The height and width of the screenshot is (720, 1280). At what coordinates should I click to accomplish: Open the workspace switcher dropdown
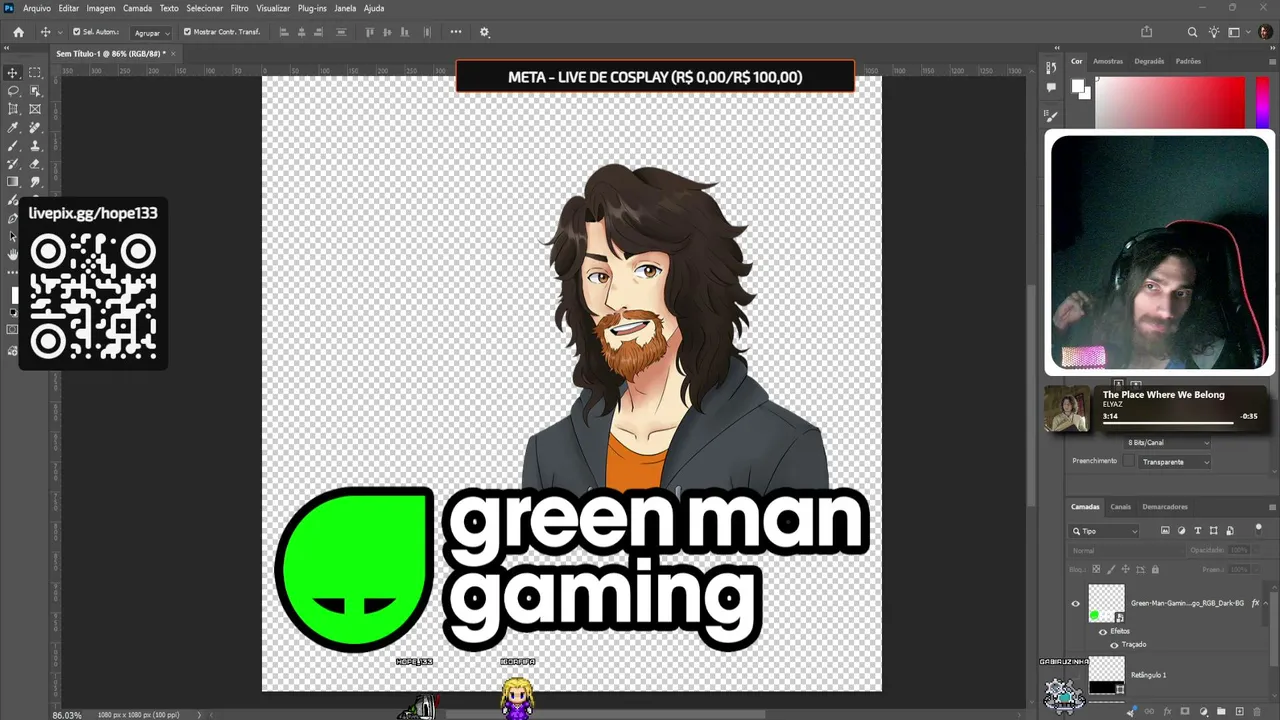1238,32
